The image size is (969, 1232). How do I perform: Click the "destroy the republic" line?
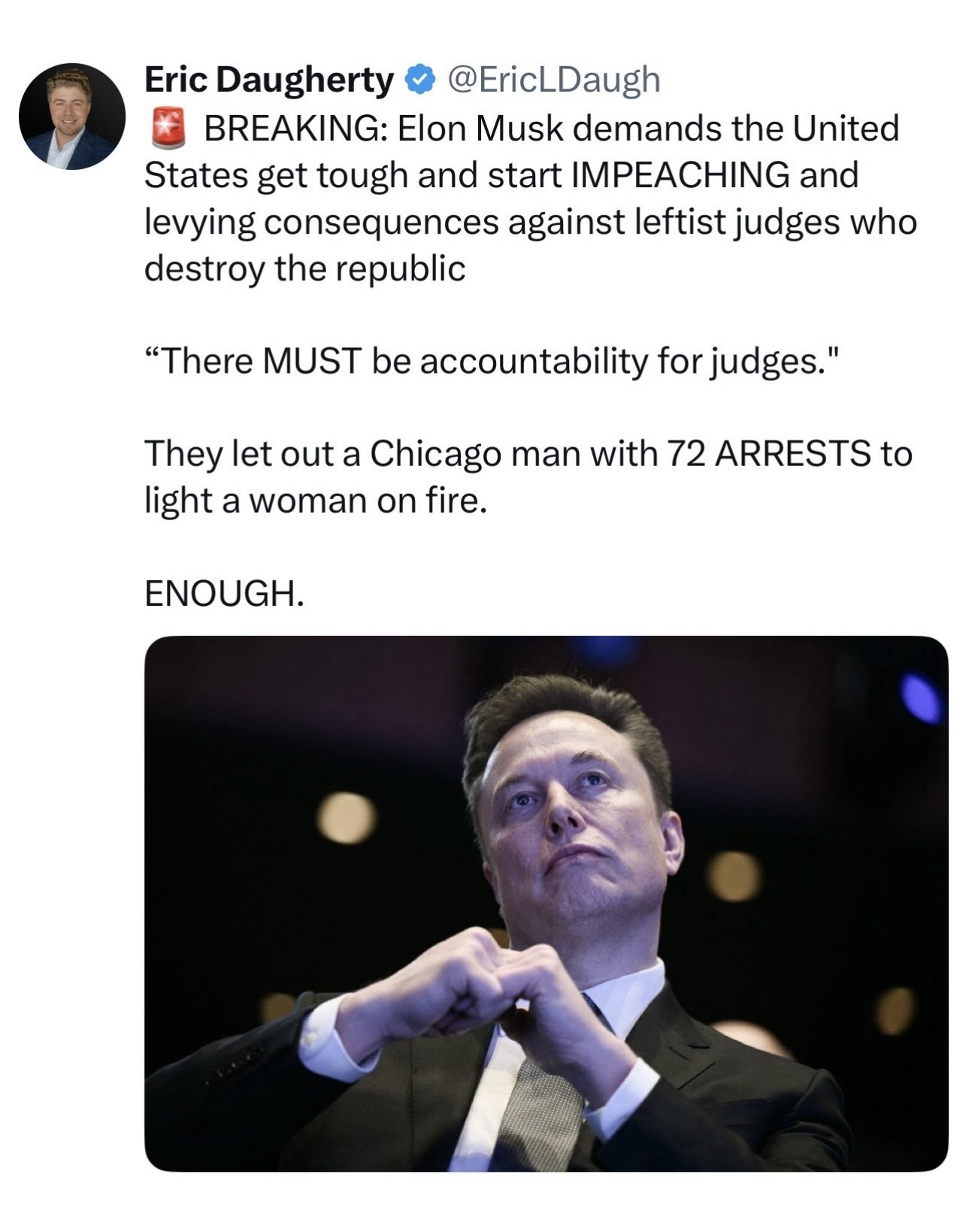click(x=304, y=268)
